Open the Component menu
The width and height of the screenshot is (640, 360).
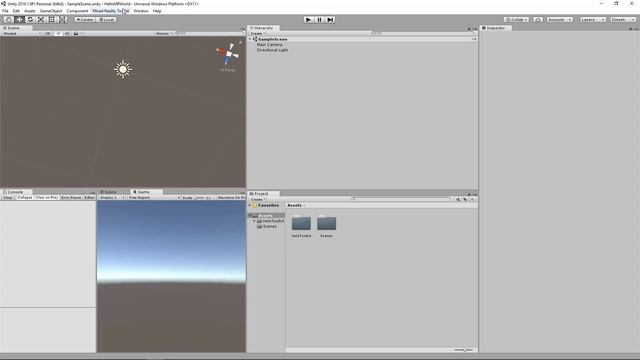77,11
